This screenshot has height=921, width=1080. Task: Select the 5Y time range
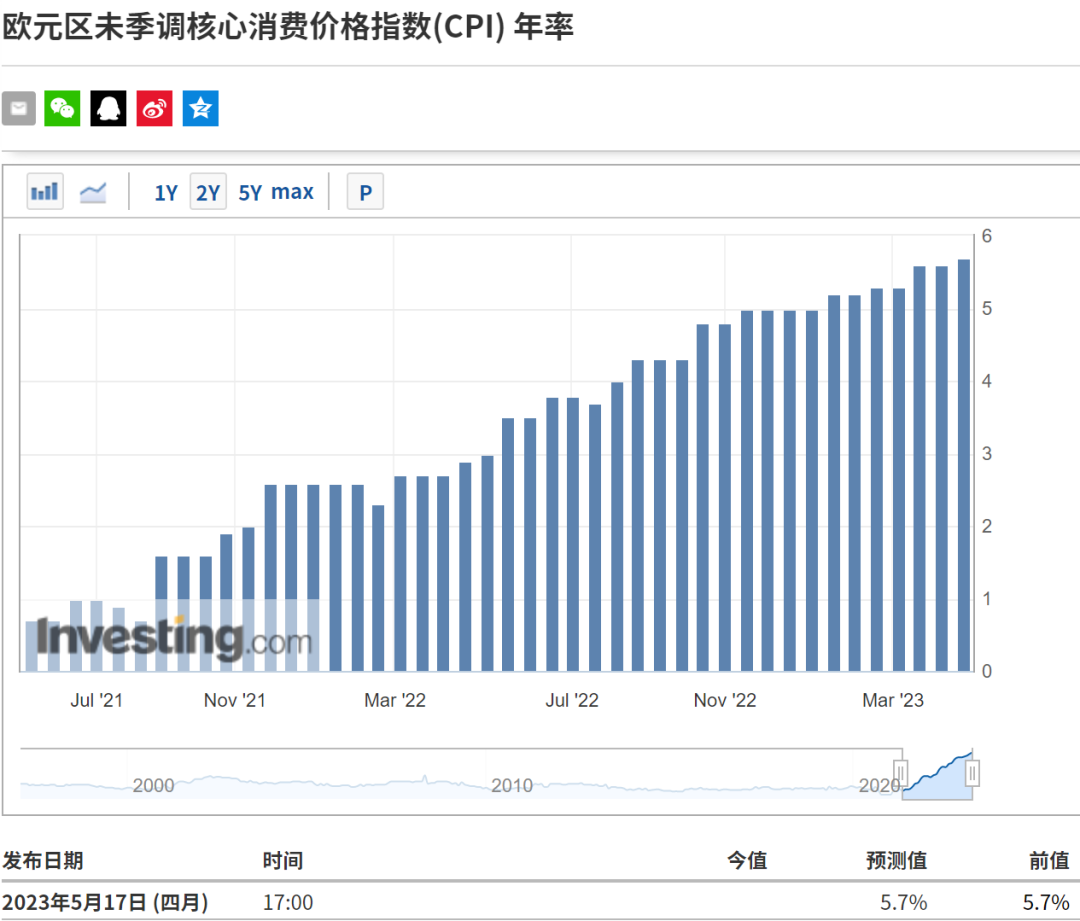pyautogui.click(x=250, y=192)
